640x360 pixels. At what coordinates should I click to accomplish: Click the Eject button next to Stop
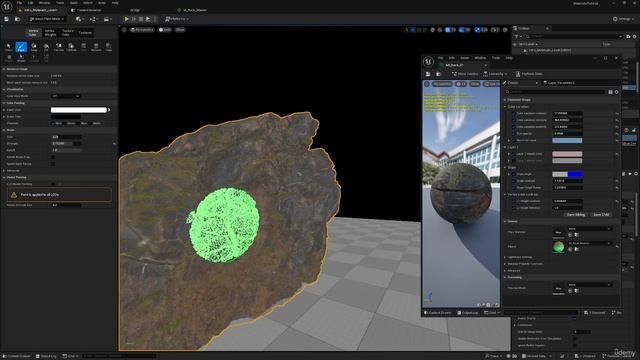[148, 19]
